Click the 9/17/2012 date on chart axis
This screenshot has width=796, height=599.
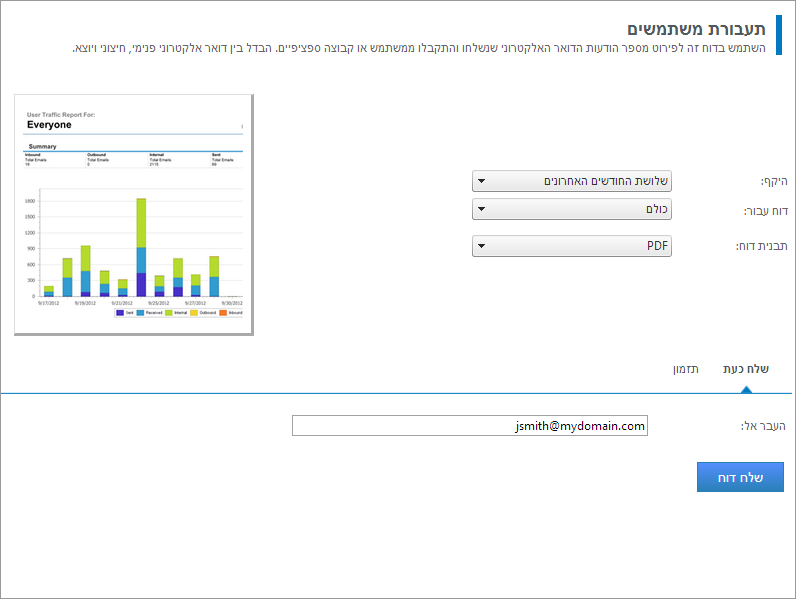[x=49, y=303]
